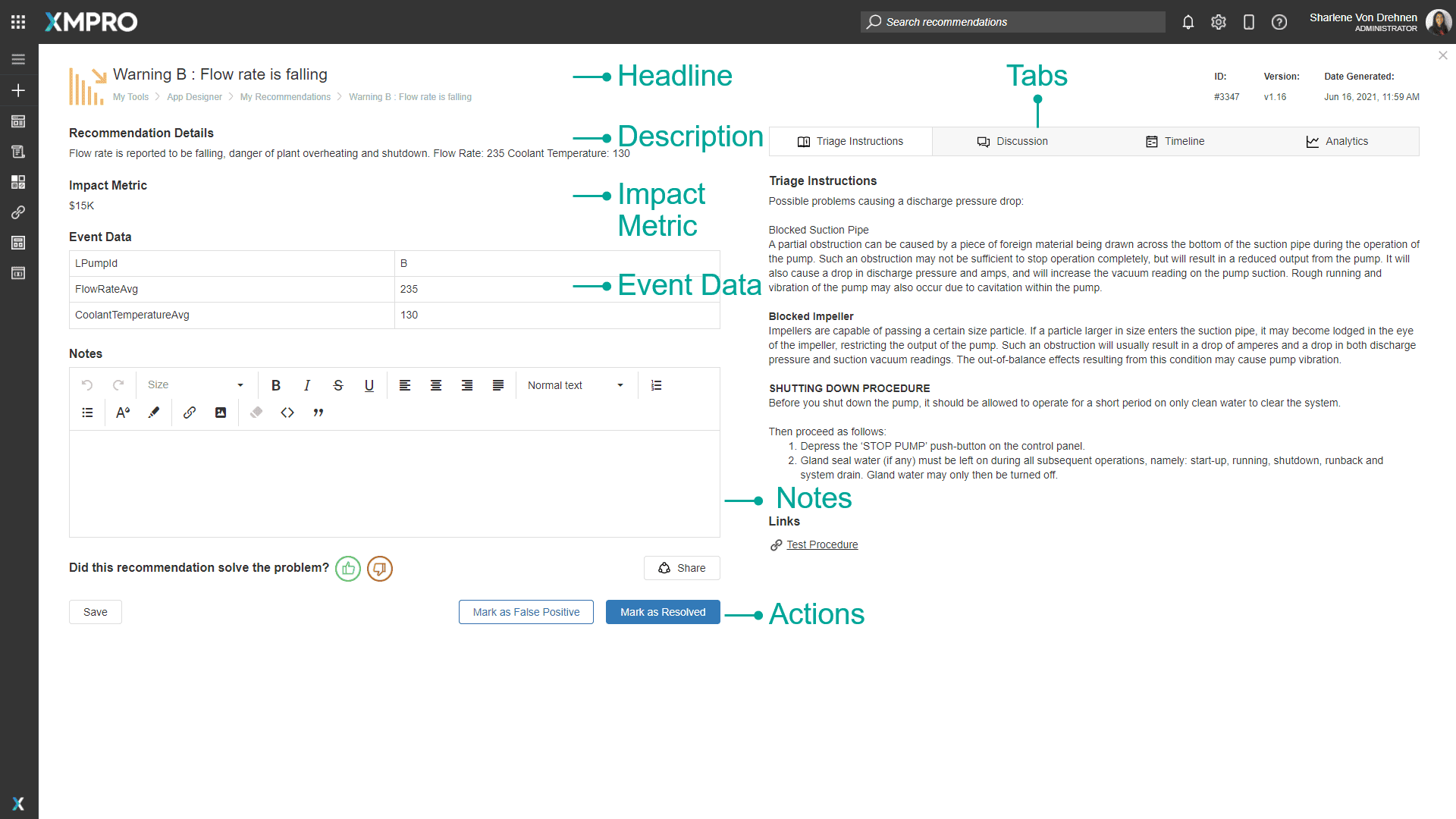Open the Test Procedure link
The image size is (1456, 819).
pyautogui.click(x=822, y=544)
